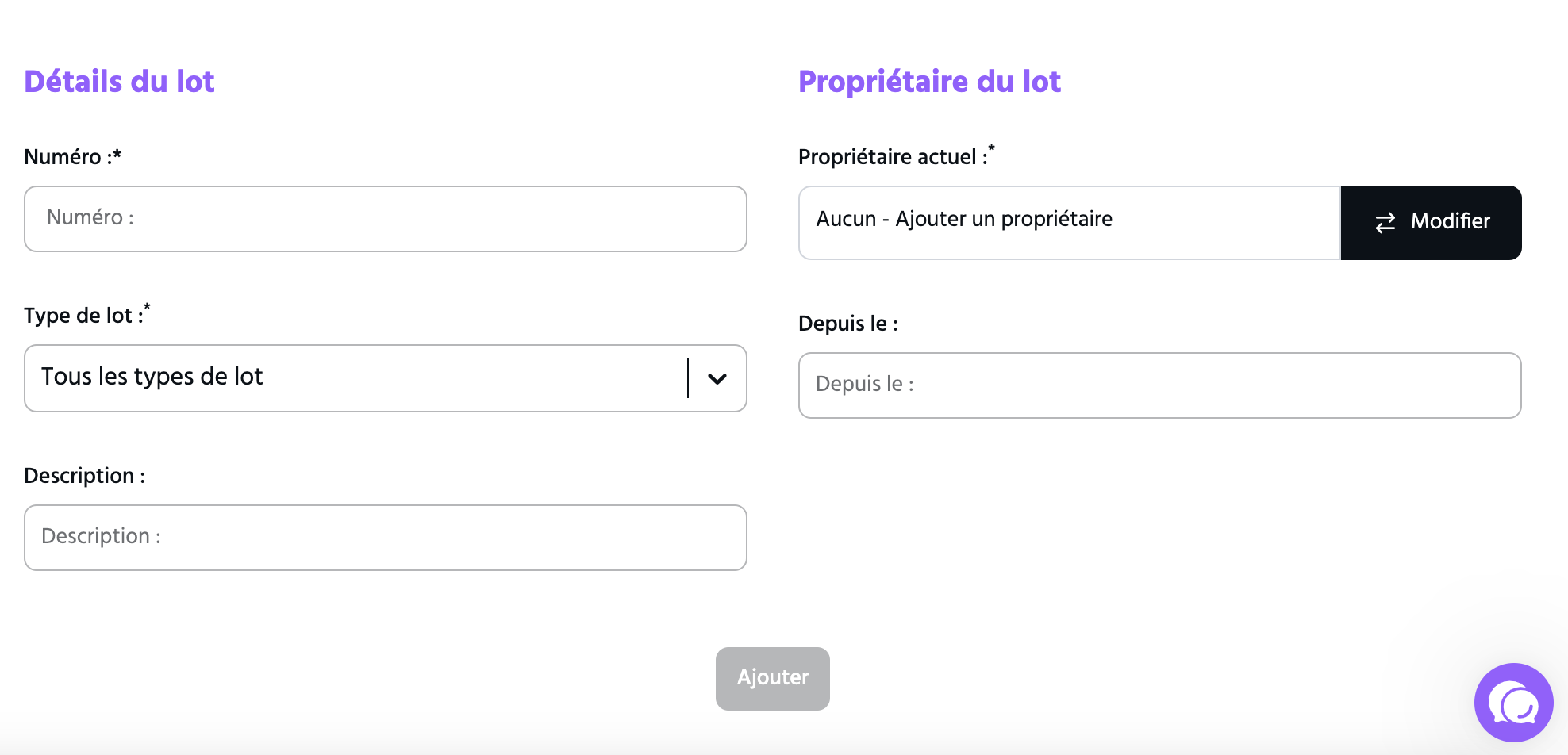
Task: Click the 'Numéro :*' field label
Action: pyautogui.click(x=72, y=157)
